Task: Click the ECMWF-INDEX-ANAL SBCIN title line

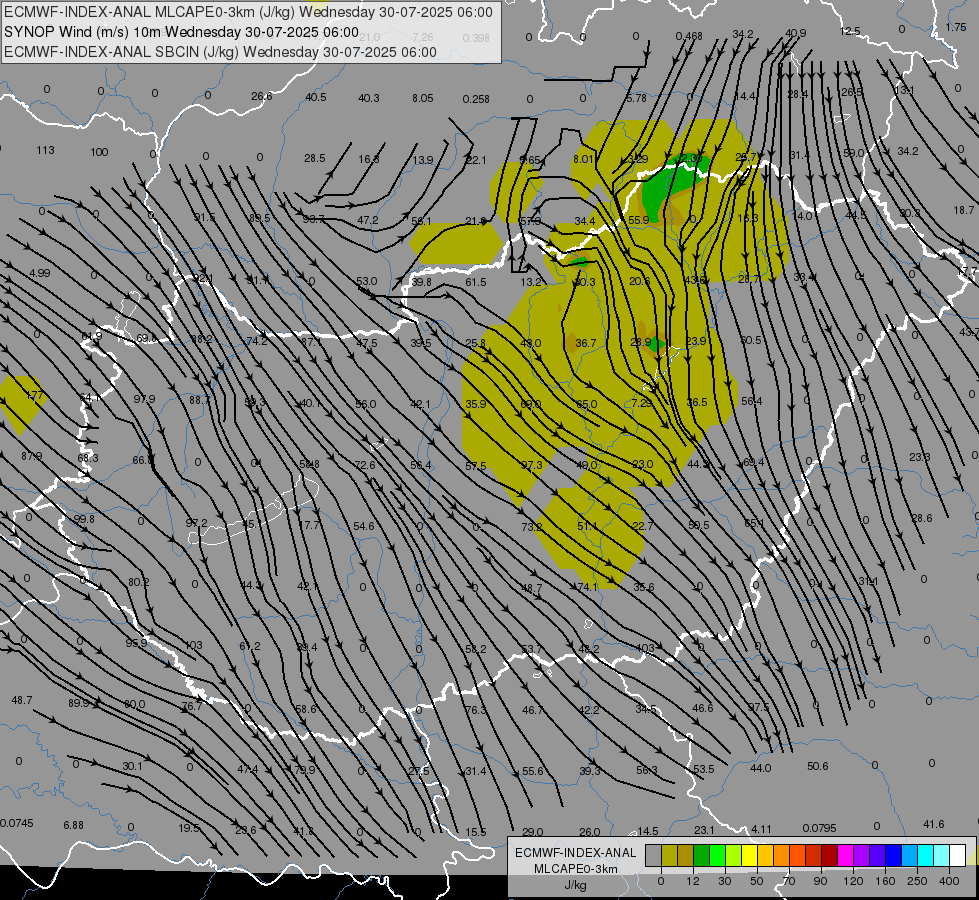Action: (220, 52)
